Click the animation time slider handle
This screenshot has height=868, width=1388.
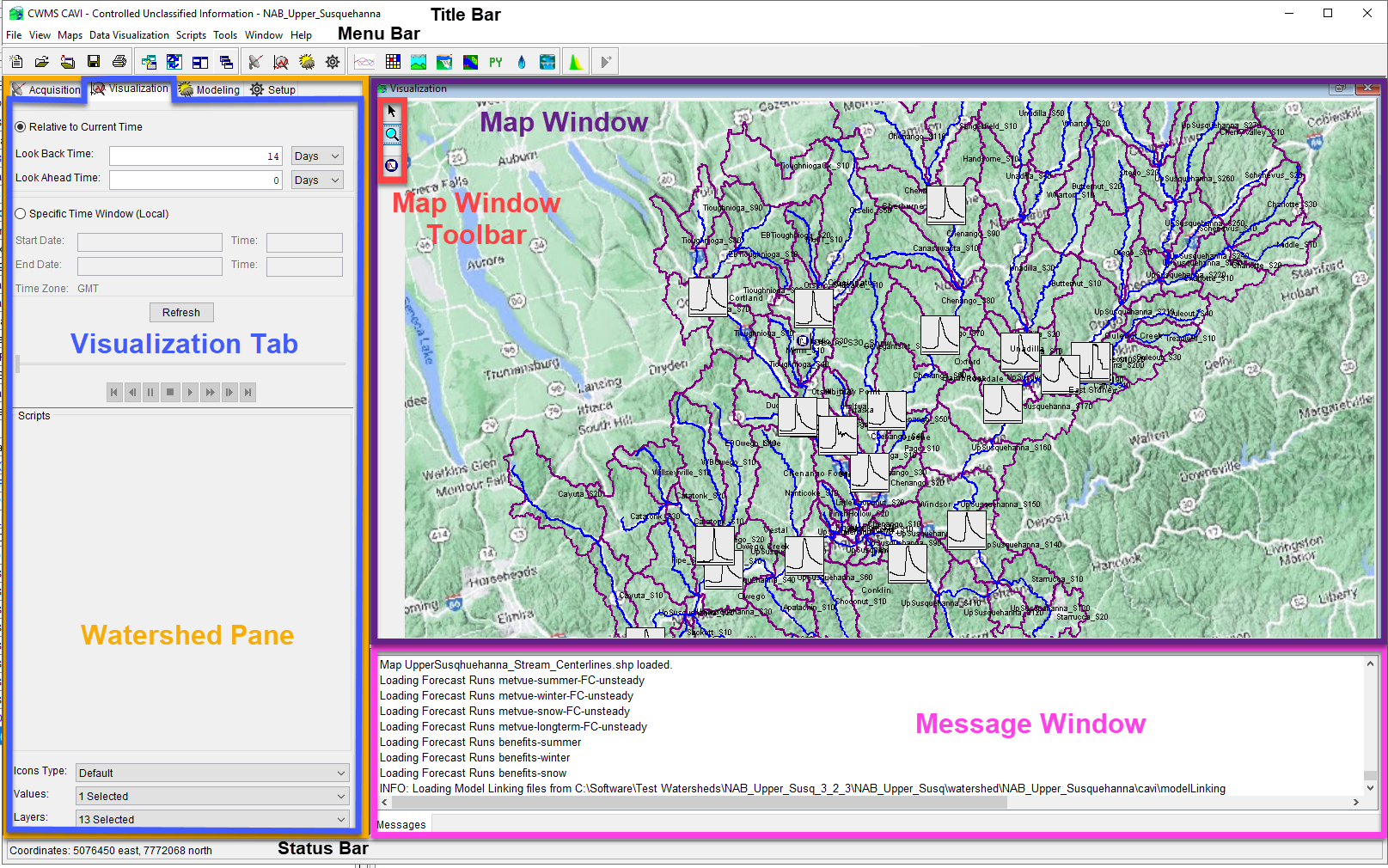[18, 364]
